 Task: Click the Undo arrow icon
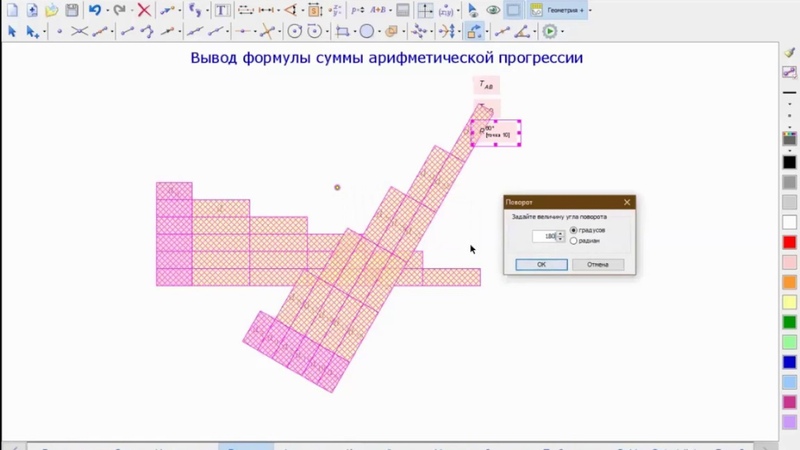pyautogui.click(x=94, y=10)
